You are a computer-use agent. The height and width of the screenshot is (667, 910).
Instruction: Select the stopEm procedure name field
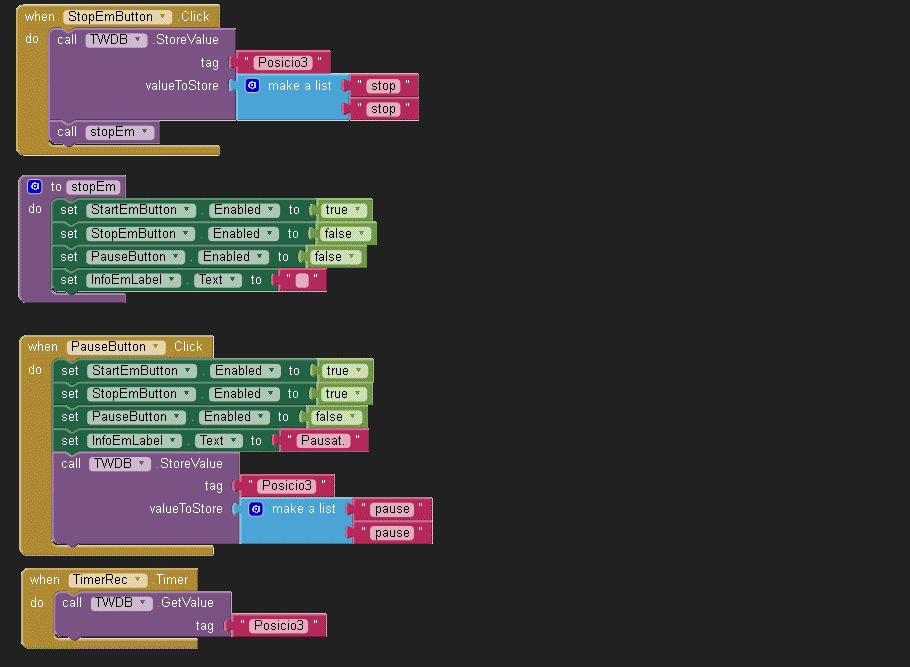(x=93, y=187)
